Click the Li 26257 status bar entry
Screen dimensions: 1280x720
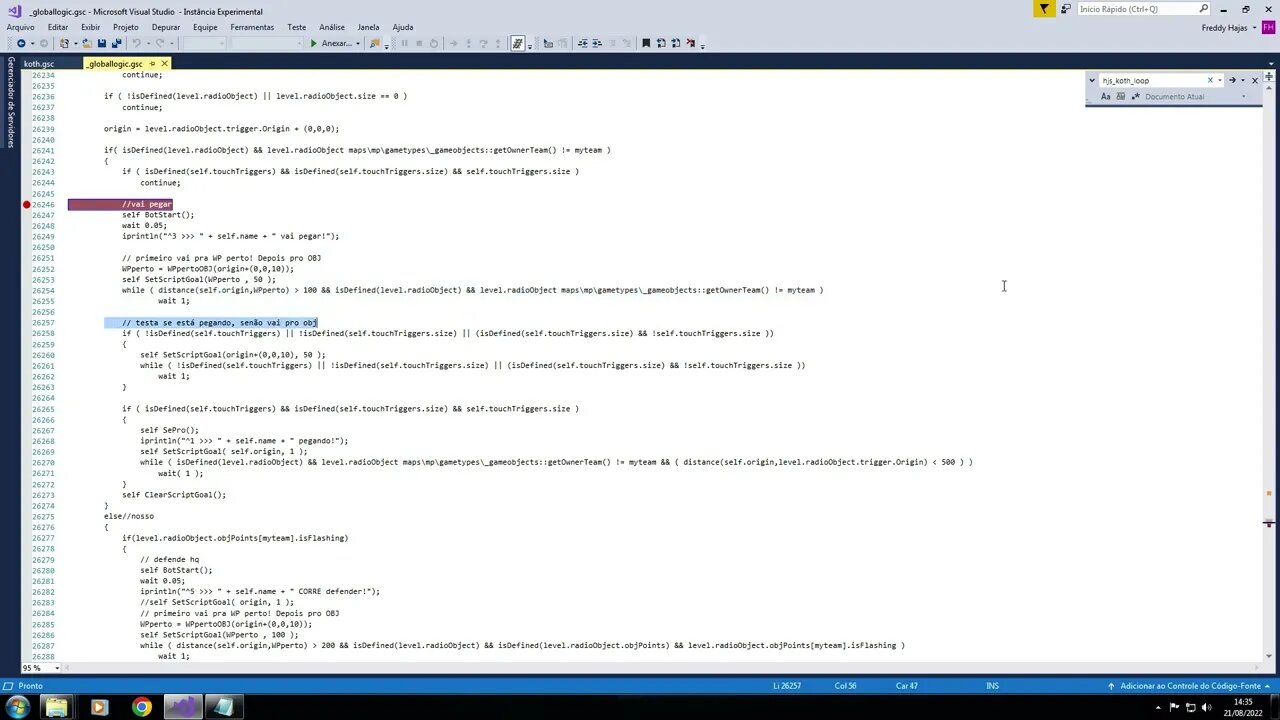(x=789, y=686)
